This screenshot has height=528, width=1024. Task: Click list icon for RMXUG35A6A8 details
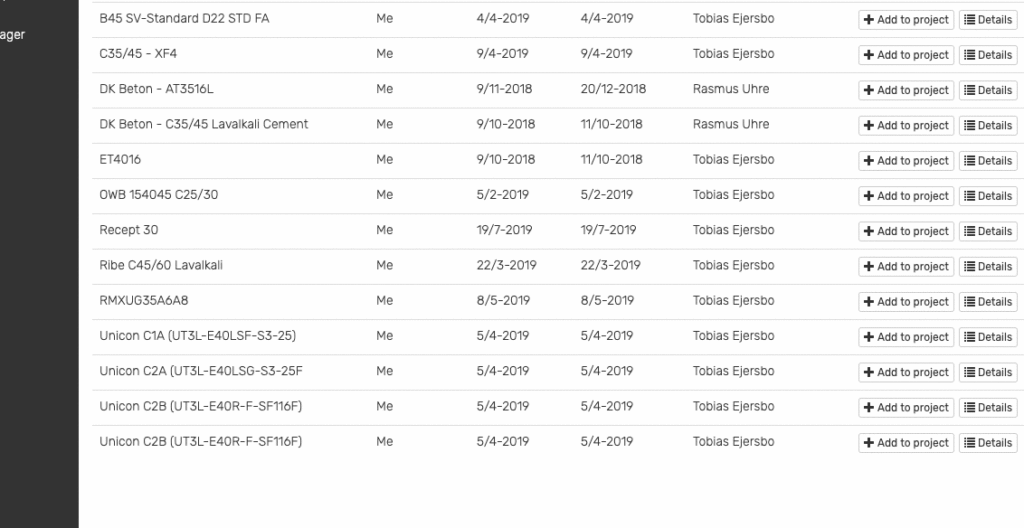(x=970, y=302)
